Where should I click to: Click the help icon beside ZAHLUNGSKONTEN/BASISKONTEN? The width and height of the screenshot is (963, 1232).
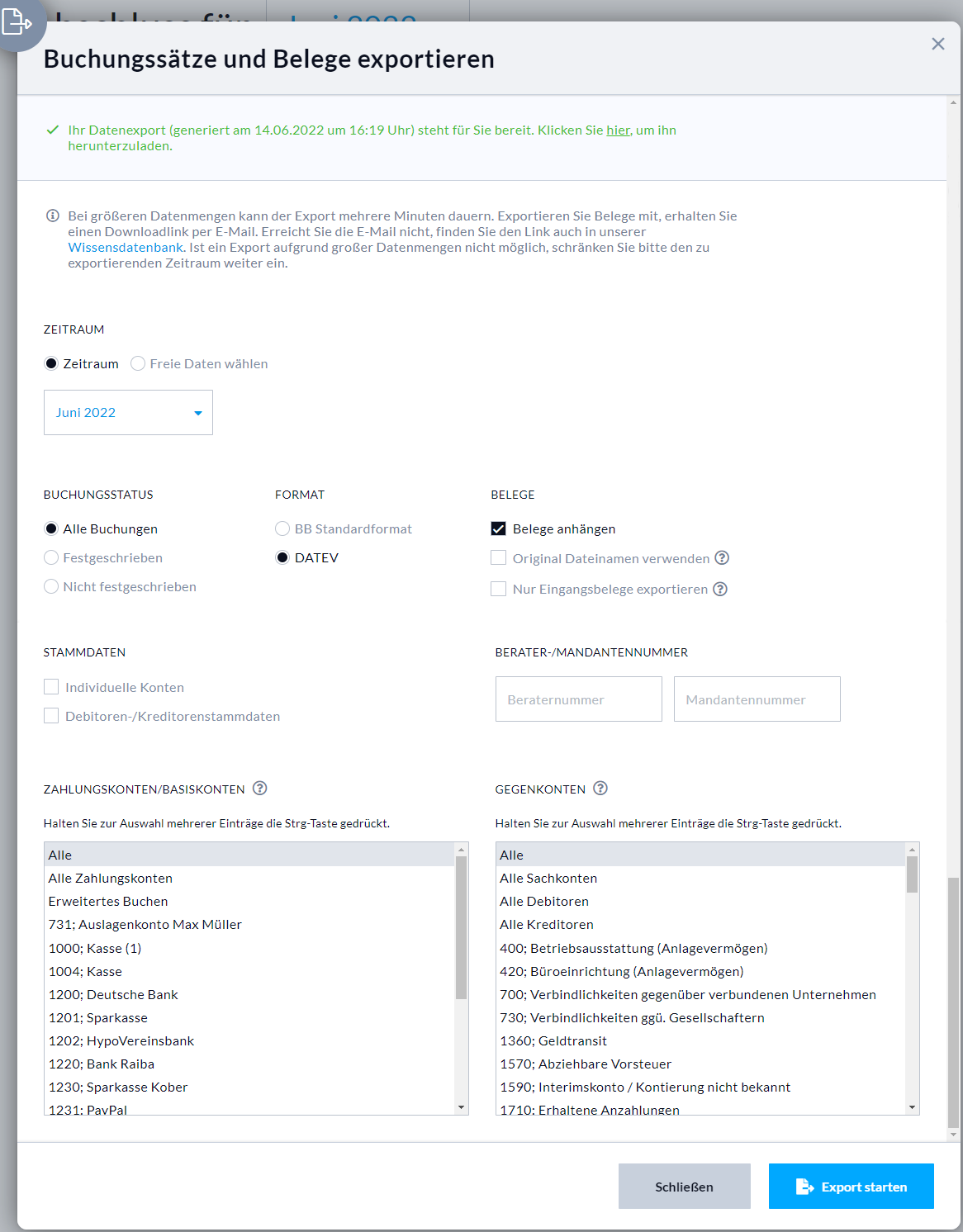(260, 789)
